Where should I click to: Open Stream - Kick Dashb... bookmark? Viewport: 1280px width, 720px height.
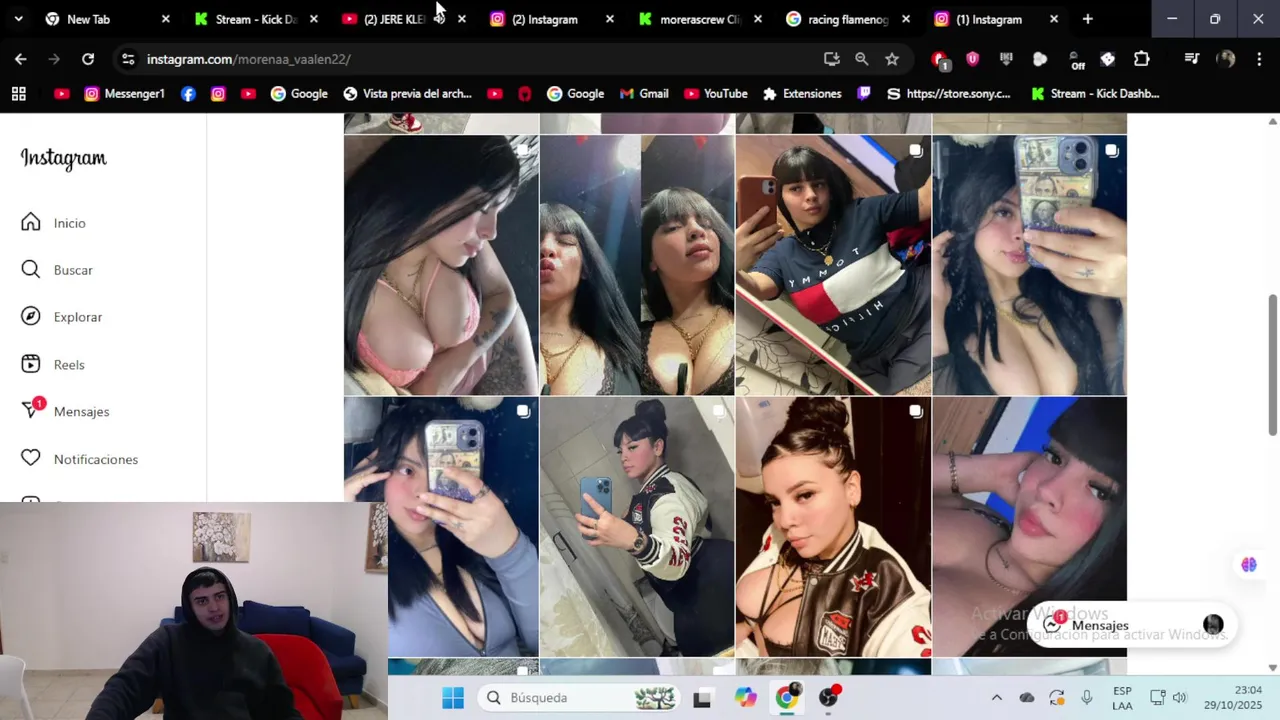1095,94
